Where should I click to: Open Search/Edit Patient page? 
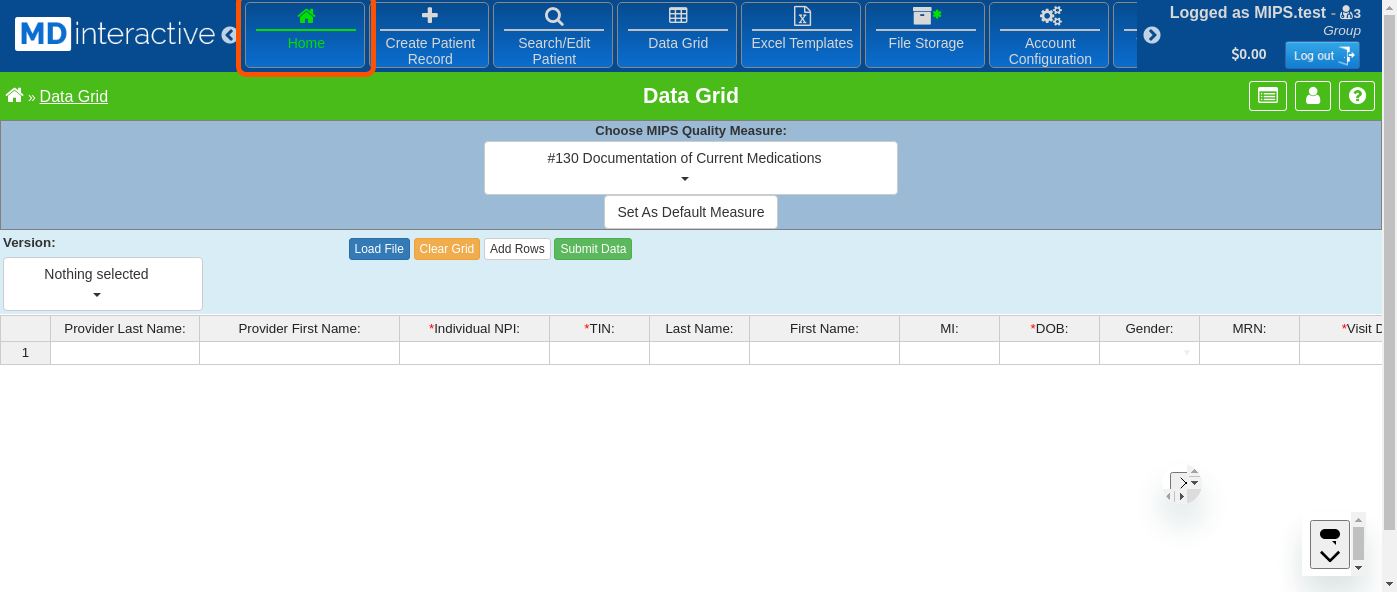(554, 35)
